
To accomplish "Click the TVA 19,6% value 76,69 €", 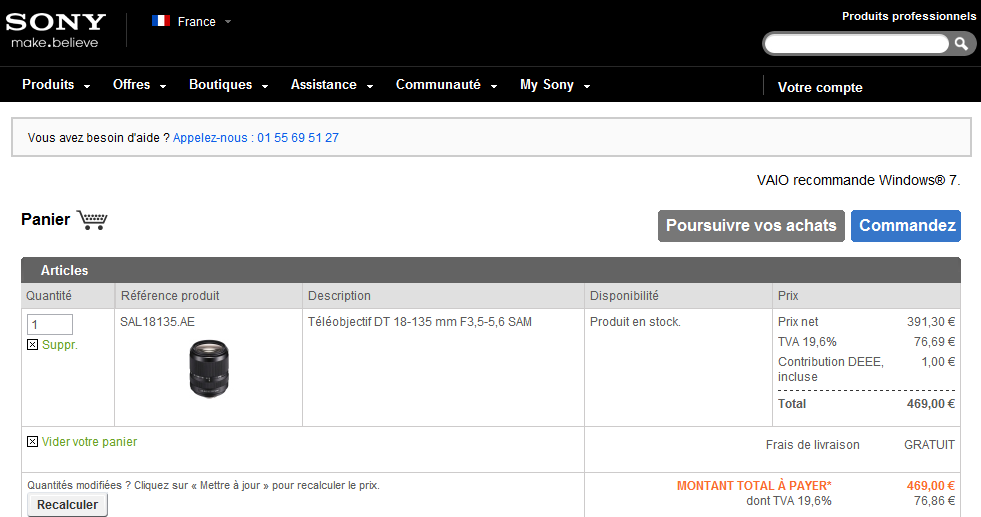I will (x=934, y=342).
